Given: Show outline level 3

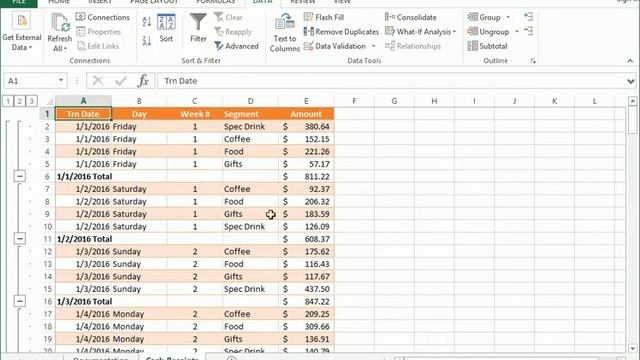Looking at the screenshot, I should point(31,101).
